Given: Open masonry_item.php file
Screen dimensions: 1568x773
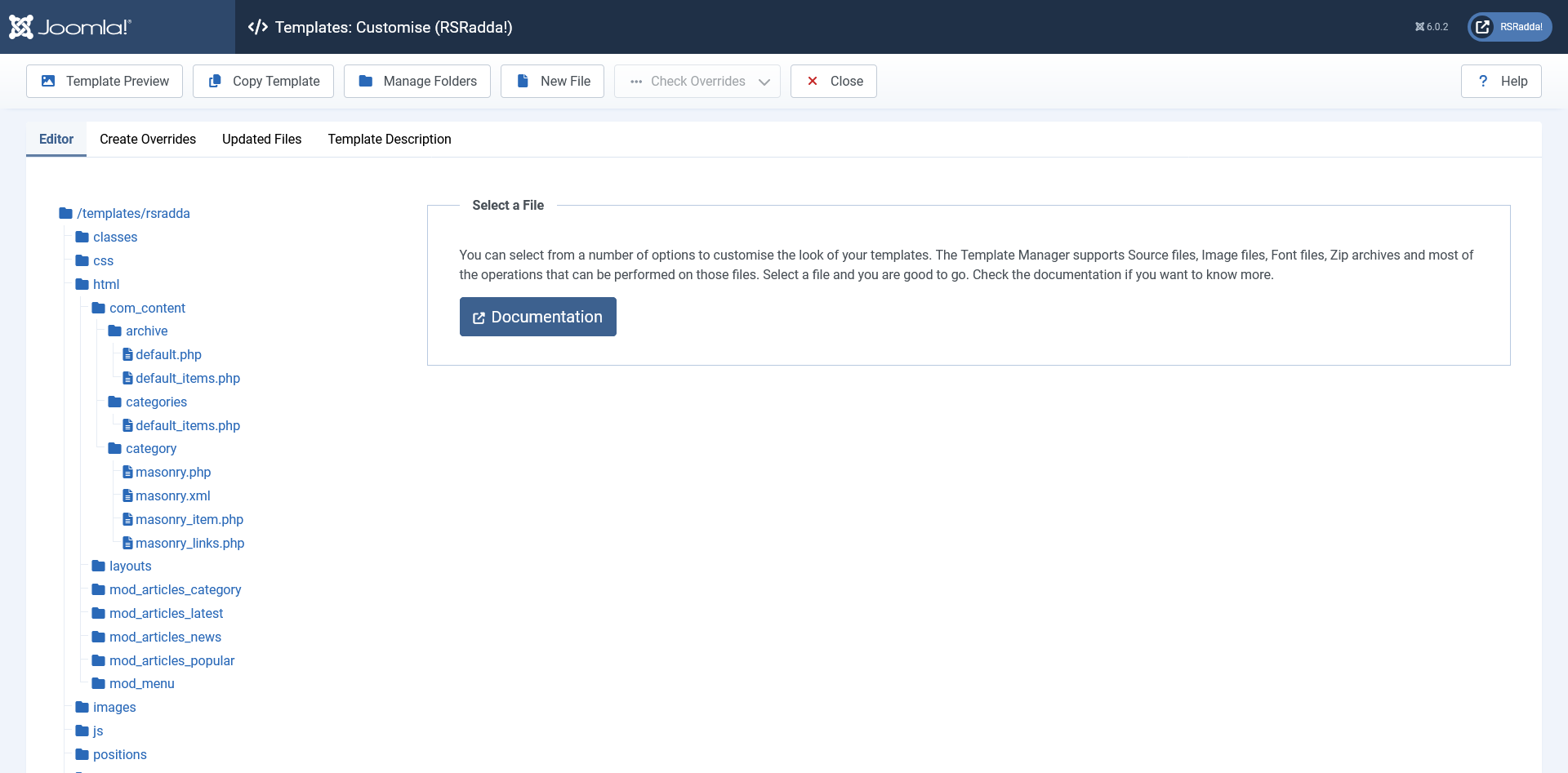Looking at the screenshot, I should 189,519.
